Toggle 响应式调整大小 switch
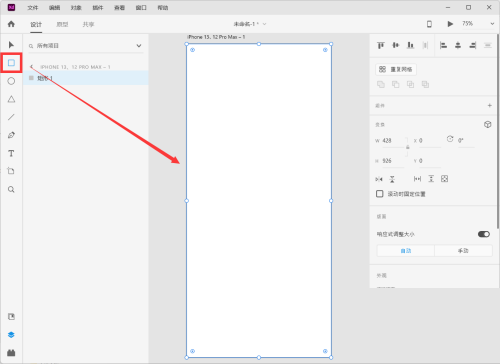Image resolution: width=500 pixels, height=364 pixels. click(484, 234)
